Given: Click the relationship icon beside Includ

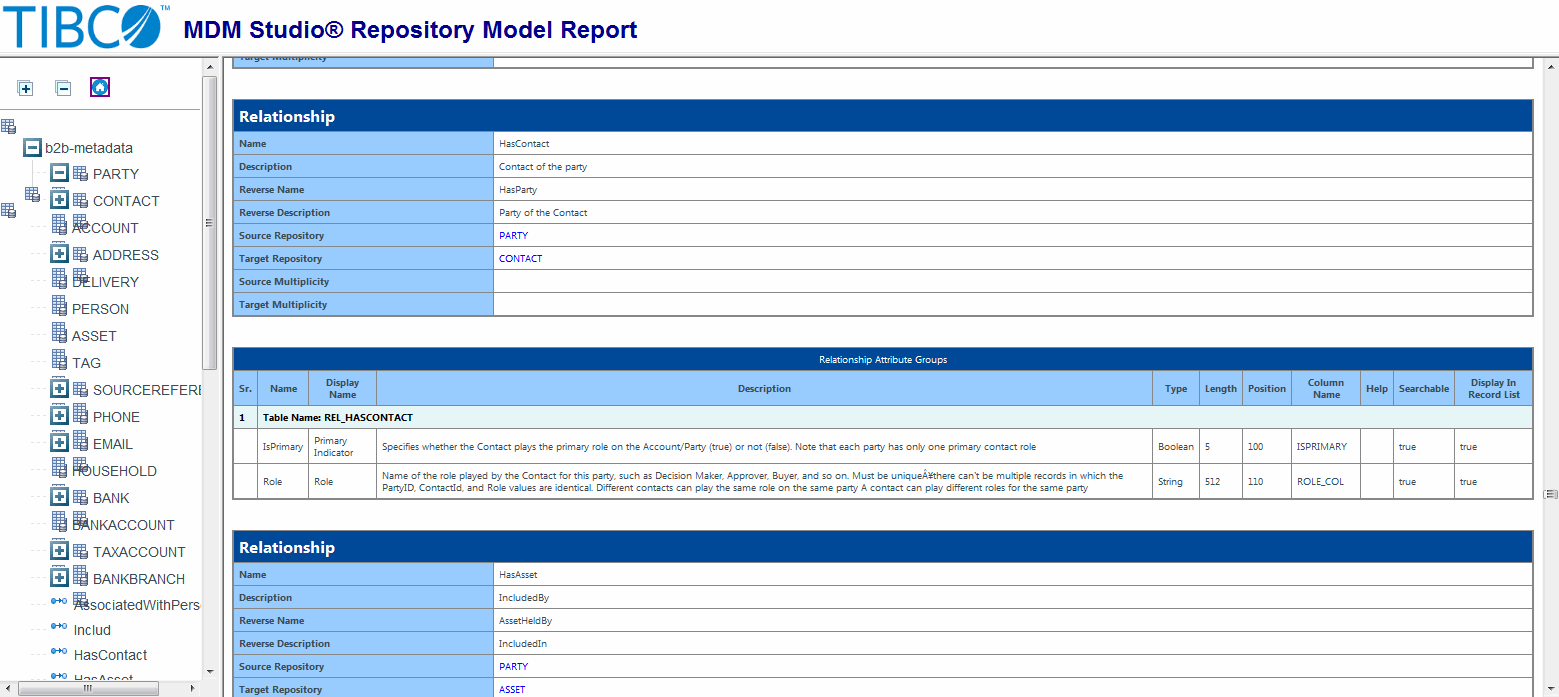Looking at the screenshot, I should click(x=59, y=627).
